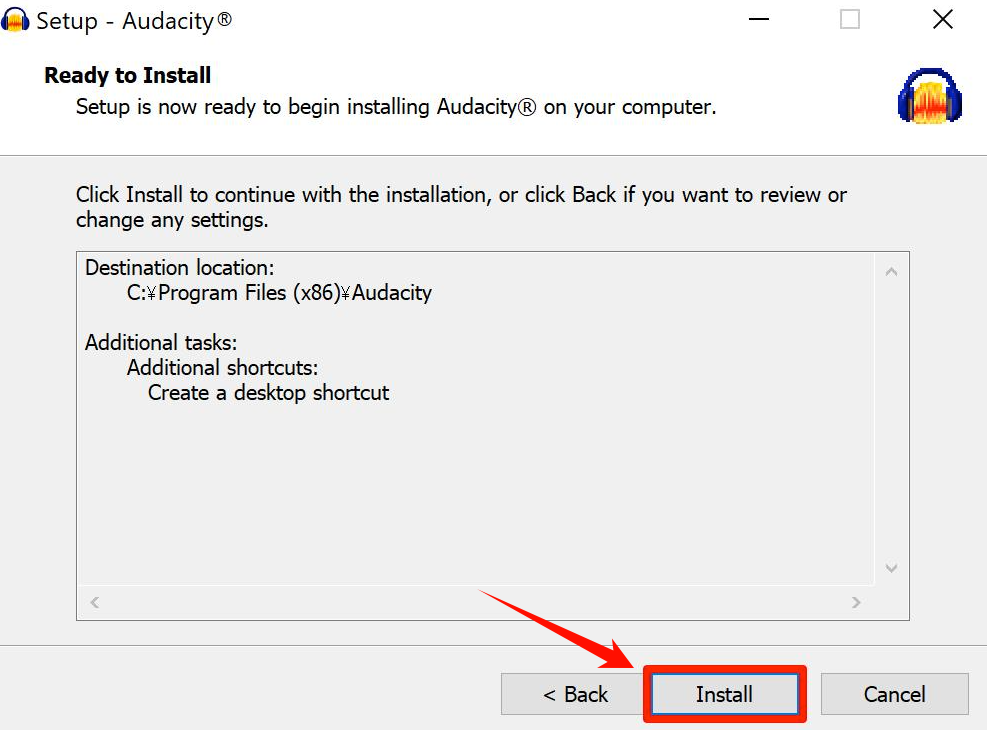Click the summary box scroll down arrow
This screenshot has width=987, height=730.
(x=891, y=568)
